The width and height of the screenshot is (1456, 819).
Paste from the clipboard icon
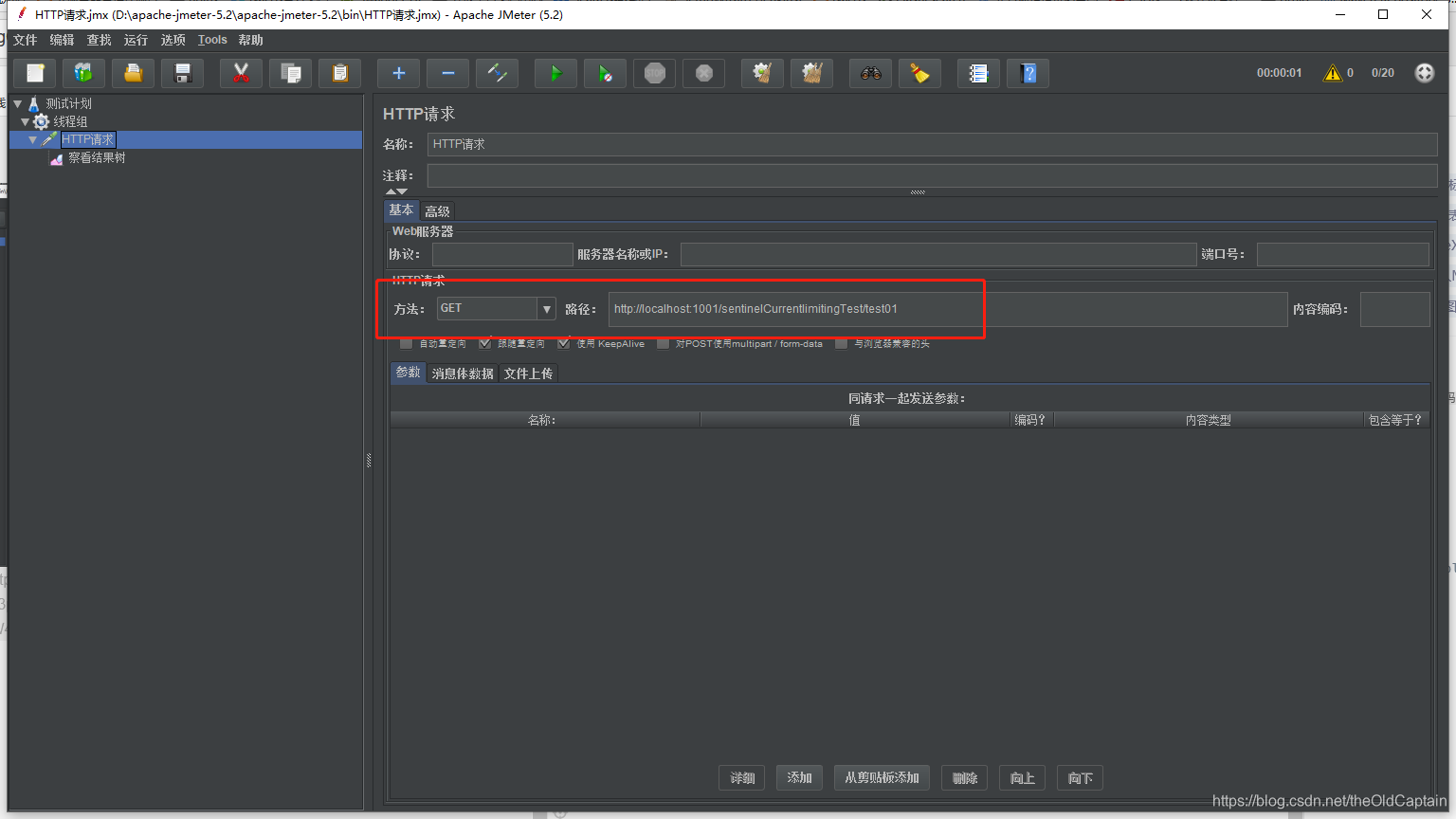340,73
